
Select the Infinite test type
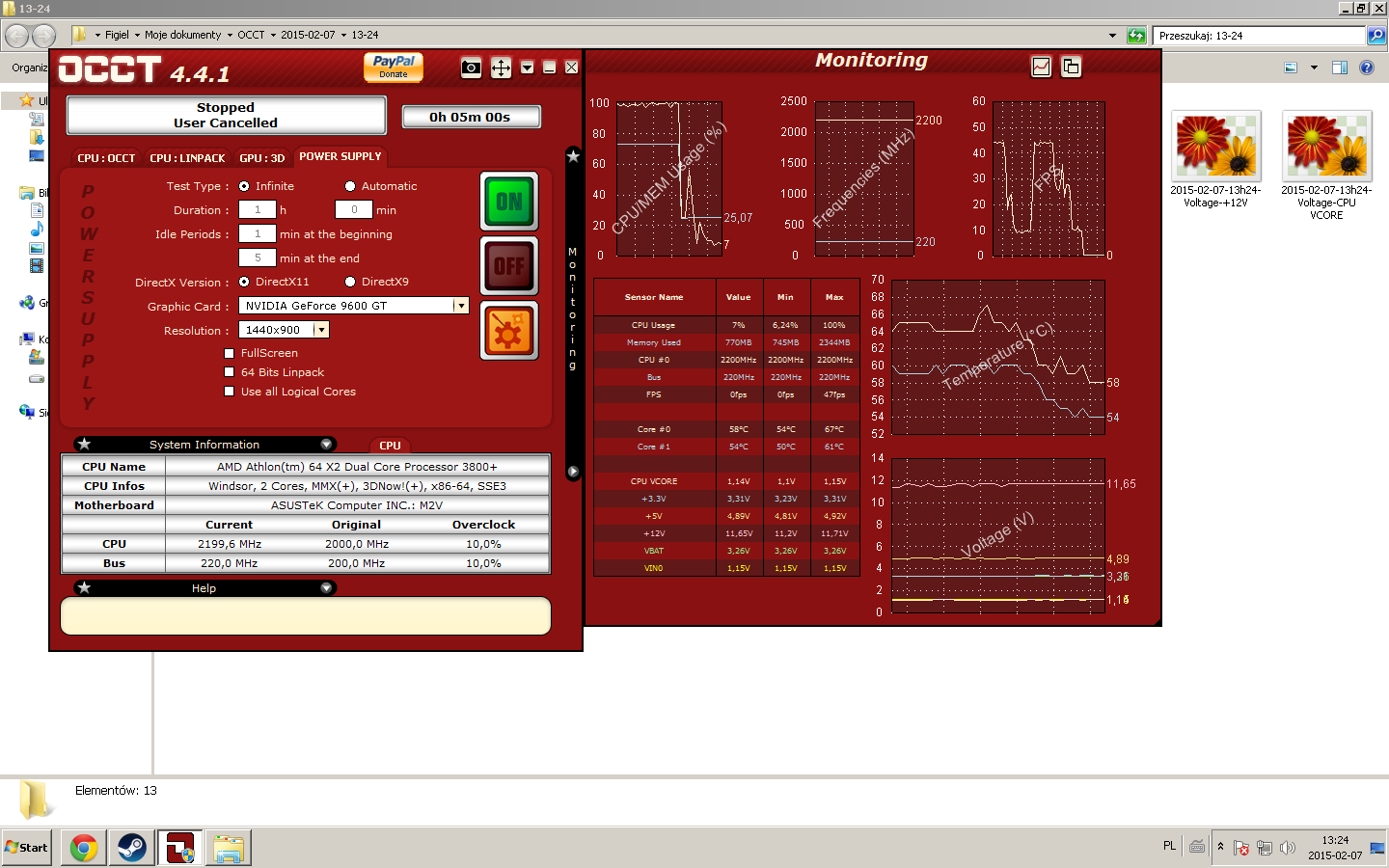(x=244, y=186)
